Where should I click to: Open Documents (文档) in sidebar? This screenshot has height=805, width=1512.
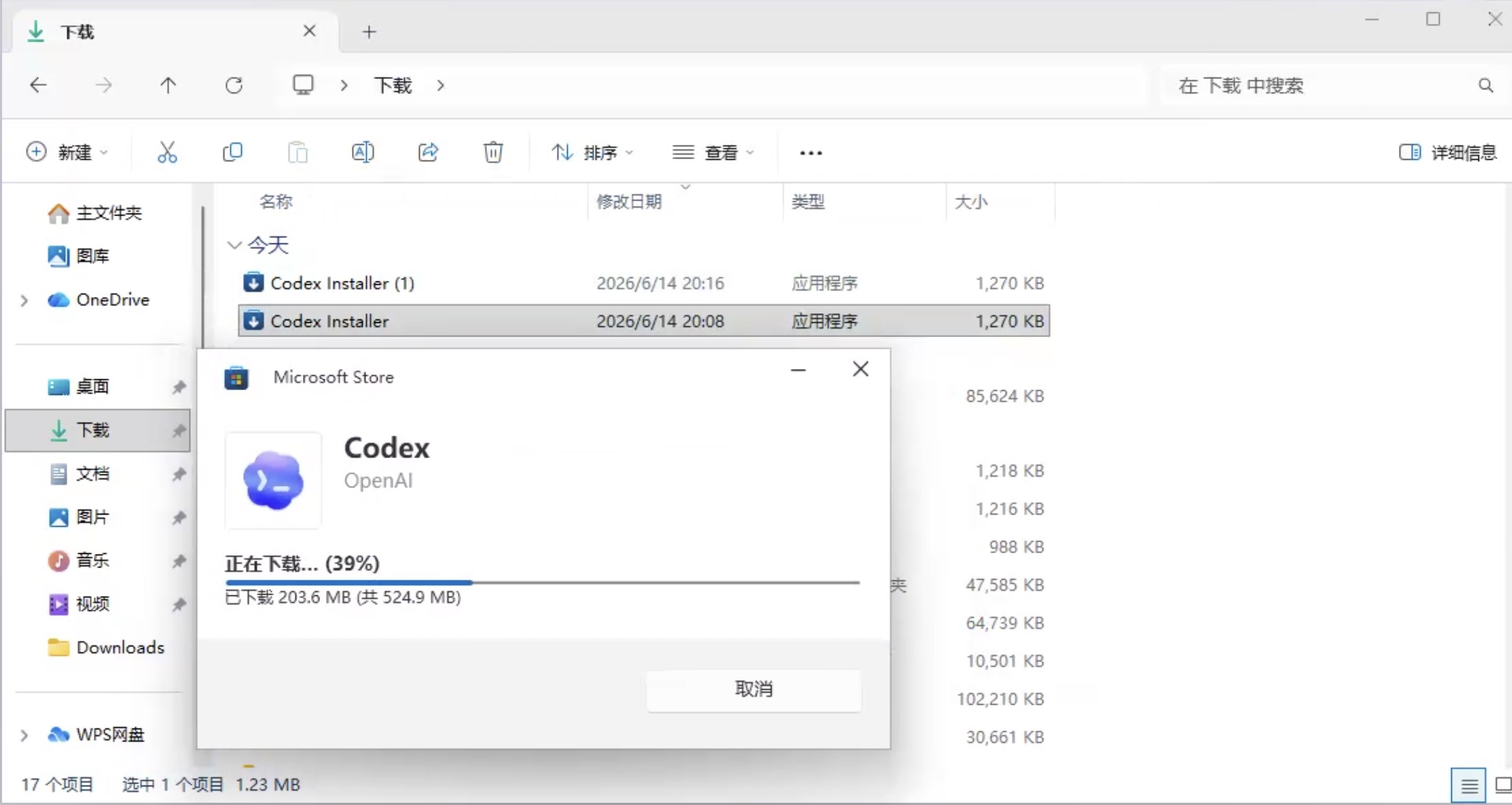click(79, 474)
